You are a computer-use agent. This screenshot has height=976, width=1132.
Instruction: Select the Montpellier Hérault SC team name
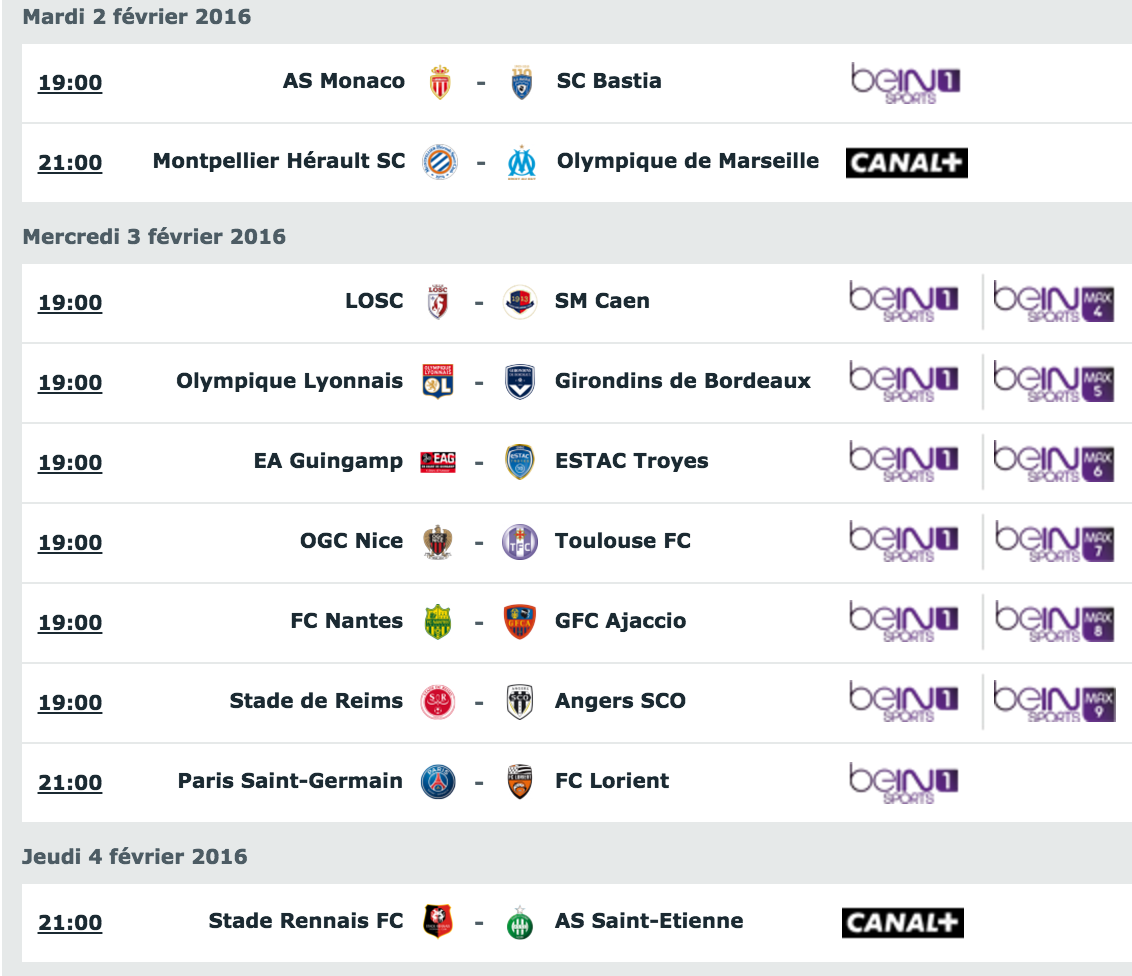279,160
